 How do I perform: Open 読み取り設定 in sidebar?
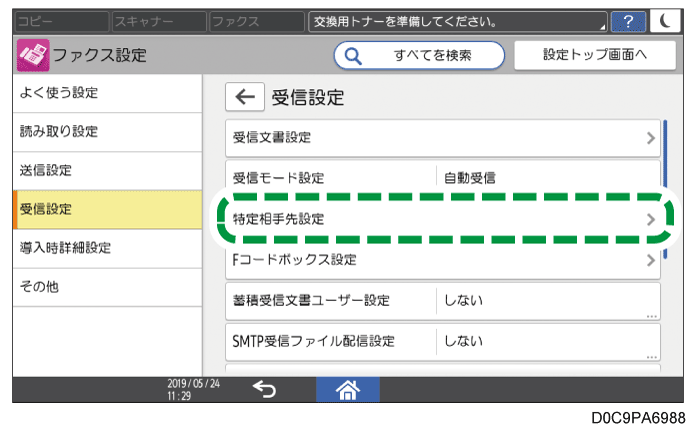click(x=107, y=132)
